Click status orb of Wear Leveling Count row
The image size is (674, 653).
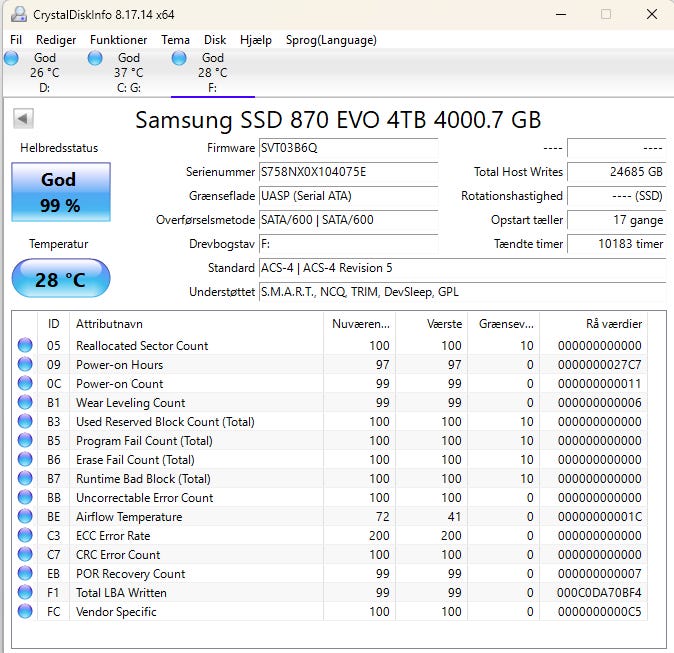coord(25,402)
